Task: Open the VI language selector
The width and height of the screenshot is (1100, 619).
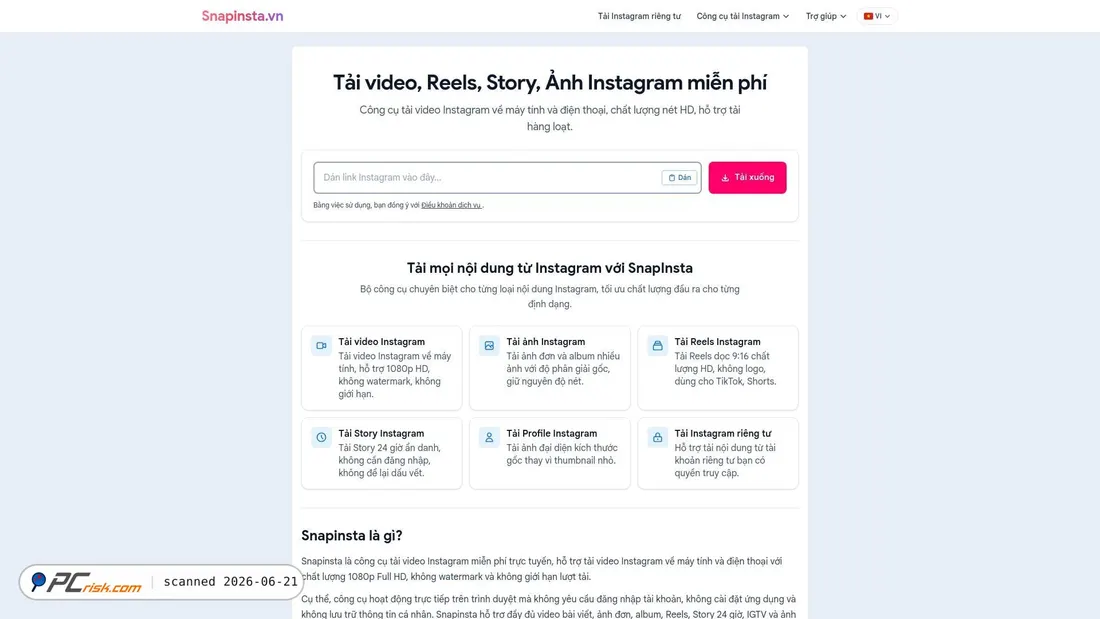Action: click(877, 16)
